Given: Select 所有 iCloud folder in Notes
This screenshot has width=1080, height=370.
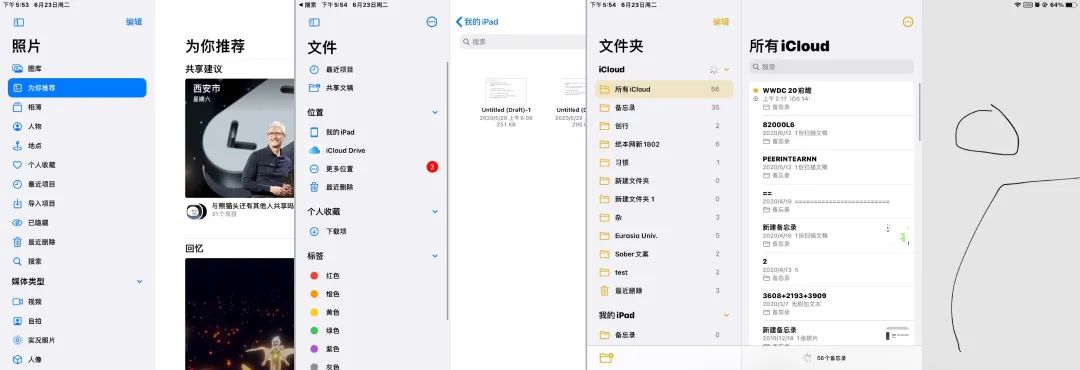Looking at the screenshot, I should [664, 90].
